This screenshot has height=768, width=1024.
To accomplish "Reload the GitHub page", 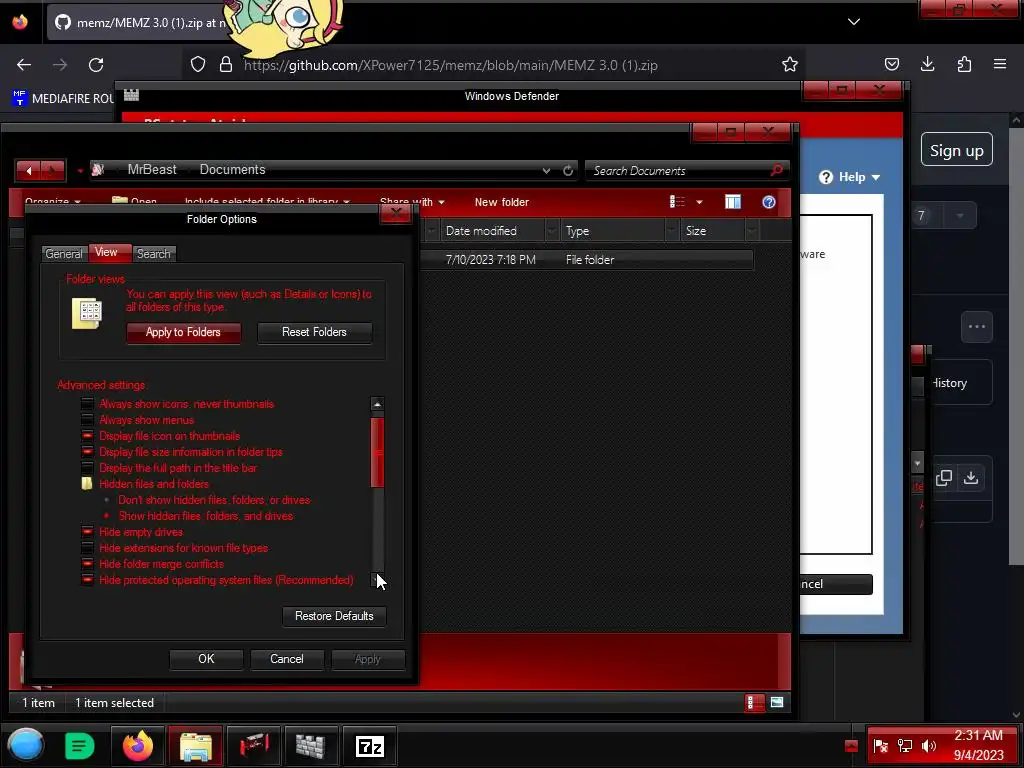I will [x=96, y=65].
